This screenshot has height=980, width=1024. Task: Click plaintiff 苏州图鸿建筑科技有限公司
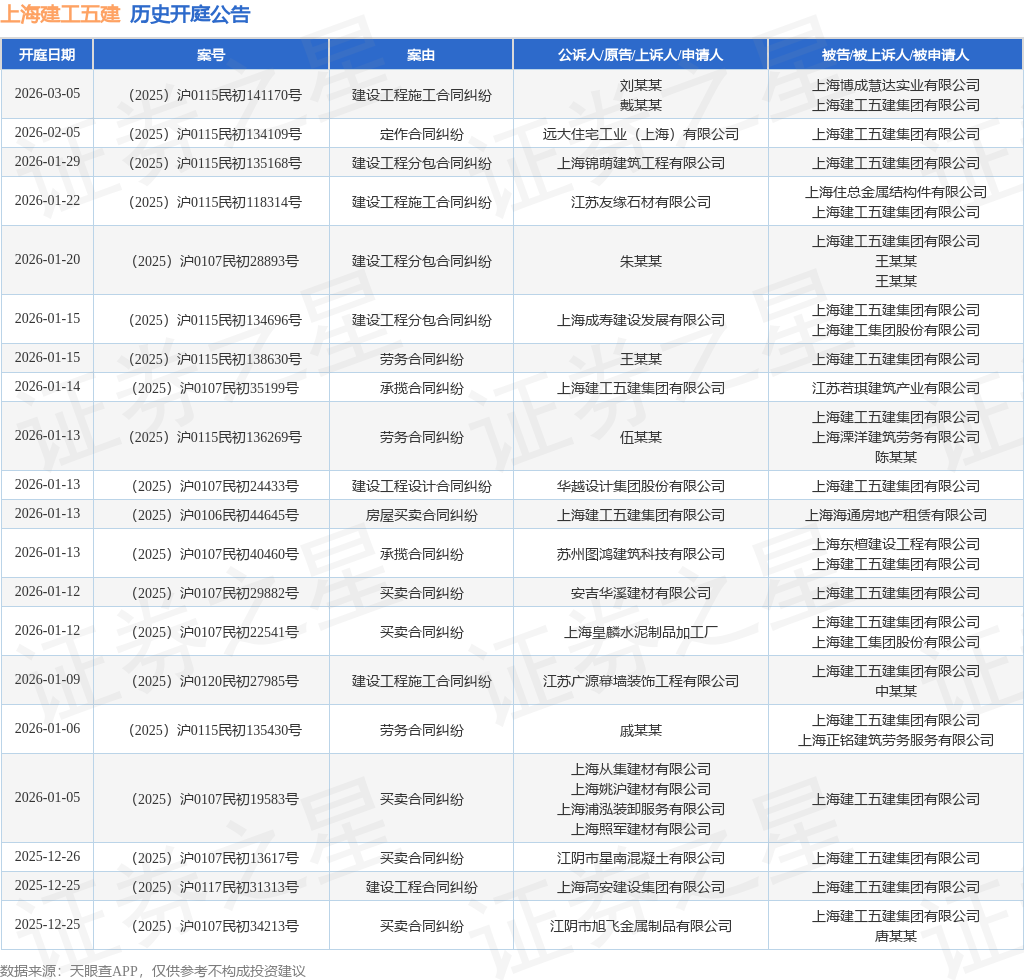click(x=641, y=554)
